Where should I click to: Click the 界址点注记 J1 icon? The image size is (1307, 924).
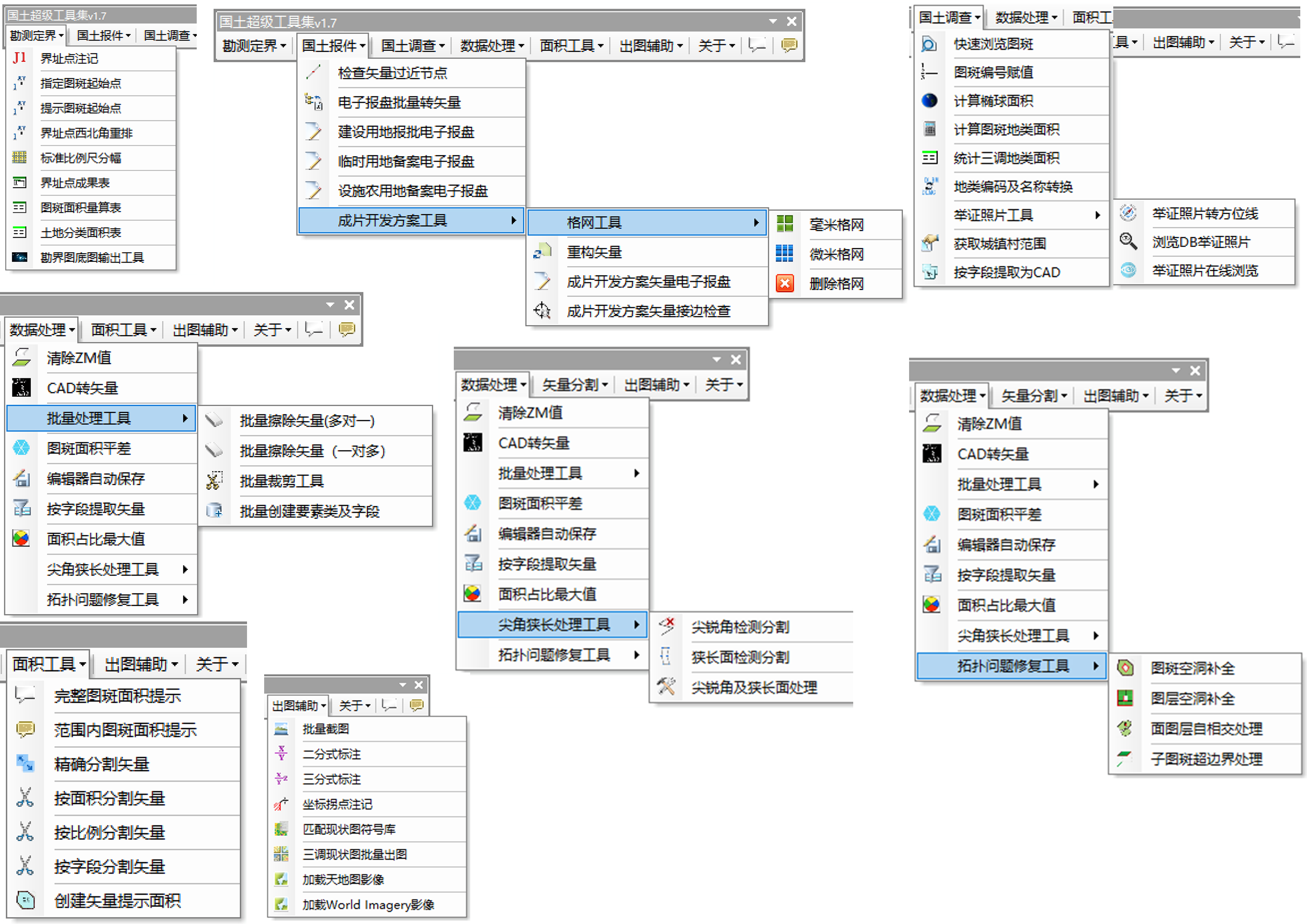(19, 58)
